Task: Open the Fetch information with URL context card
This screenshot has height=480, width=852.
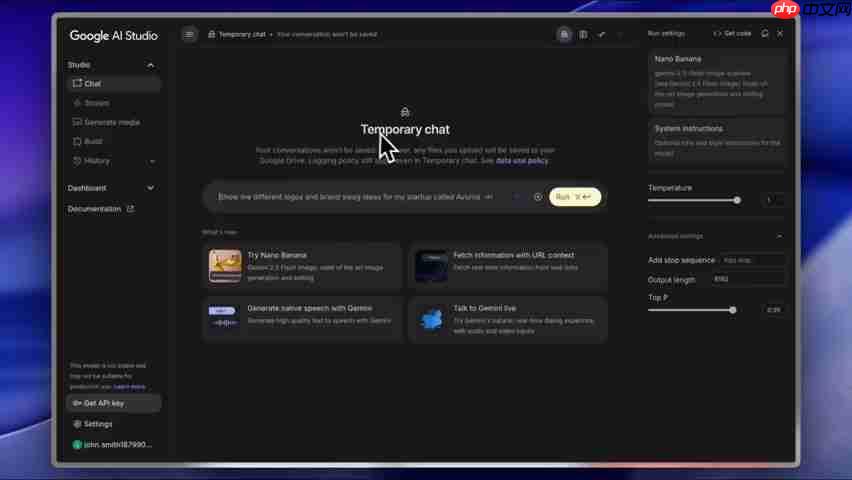Action: (508, 266)
